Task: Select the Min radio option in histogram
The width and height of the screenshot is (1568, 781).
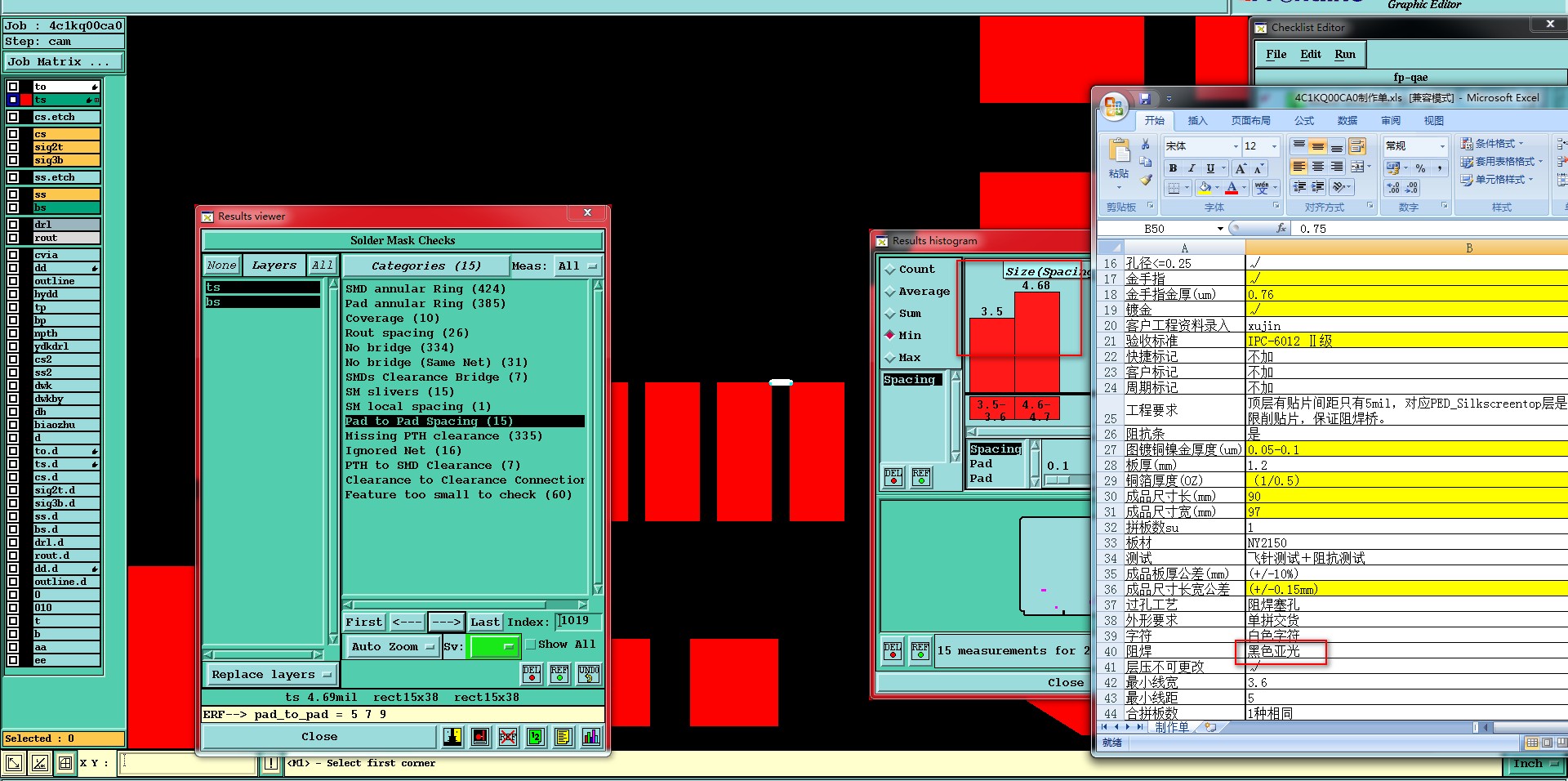Action: [890, 336]
